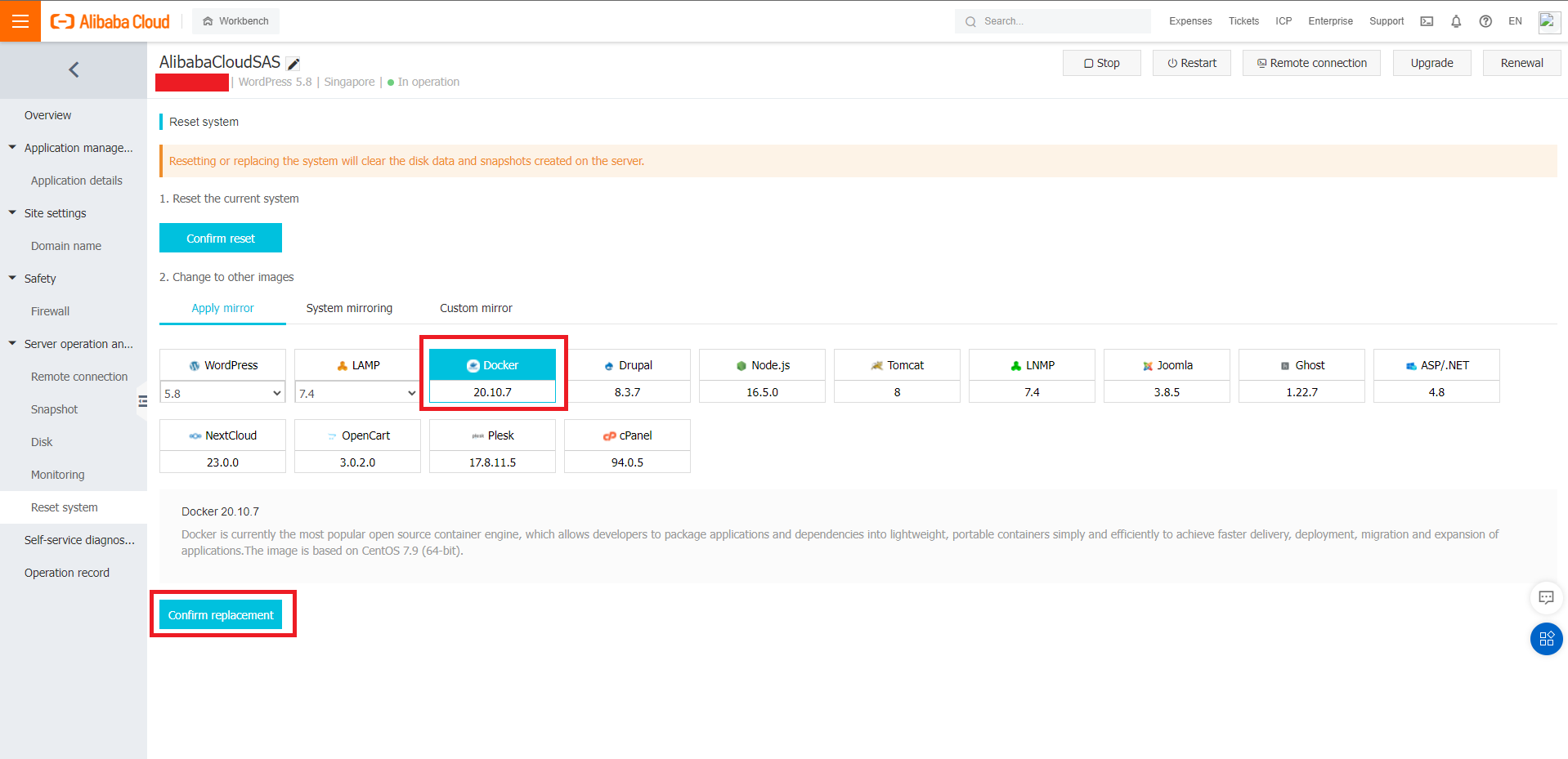
Task: Switch language using EN selector
Action: coord(1515,21)
